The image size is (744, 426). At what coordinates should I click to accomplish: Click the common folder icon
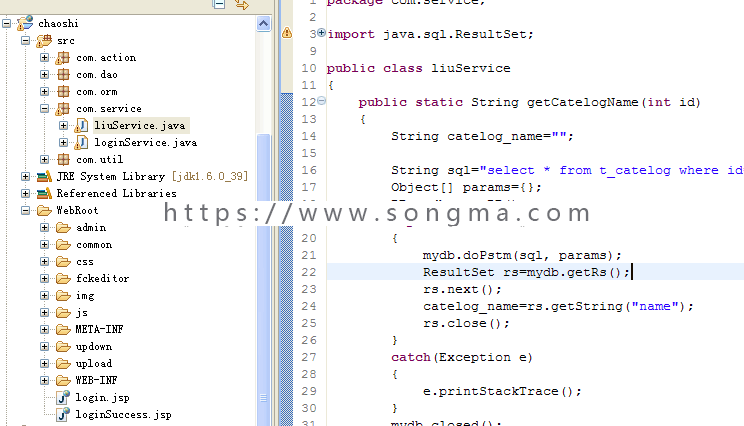click(x=63, y=245)
